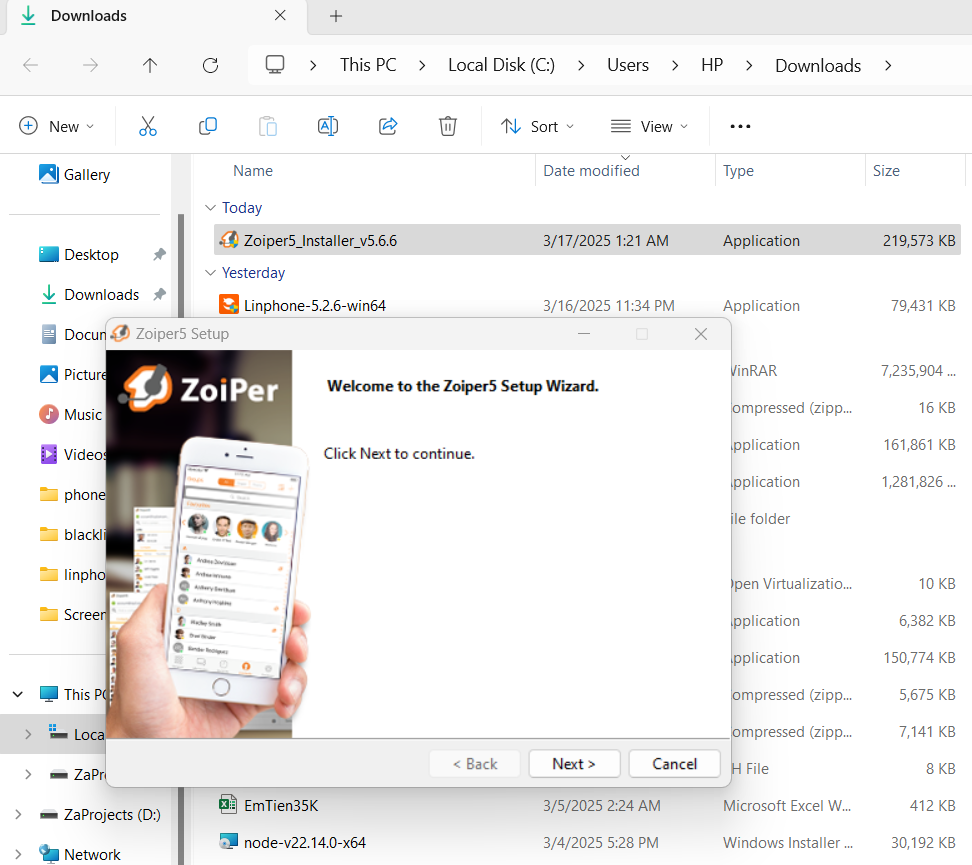Click the Rename icon in toolbar
Viewport: 972px width, 865px height.
[x=327, y=126]
